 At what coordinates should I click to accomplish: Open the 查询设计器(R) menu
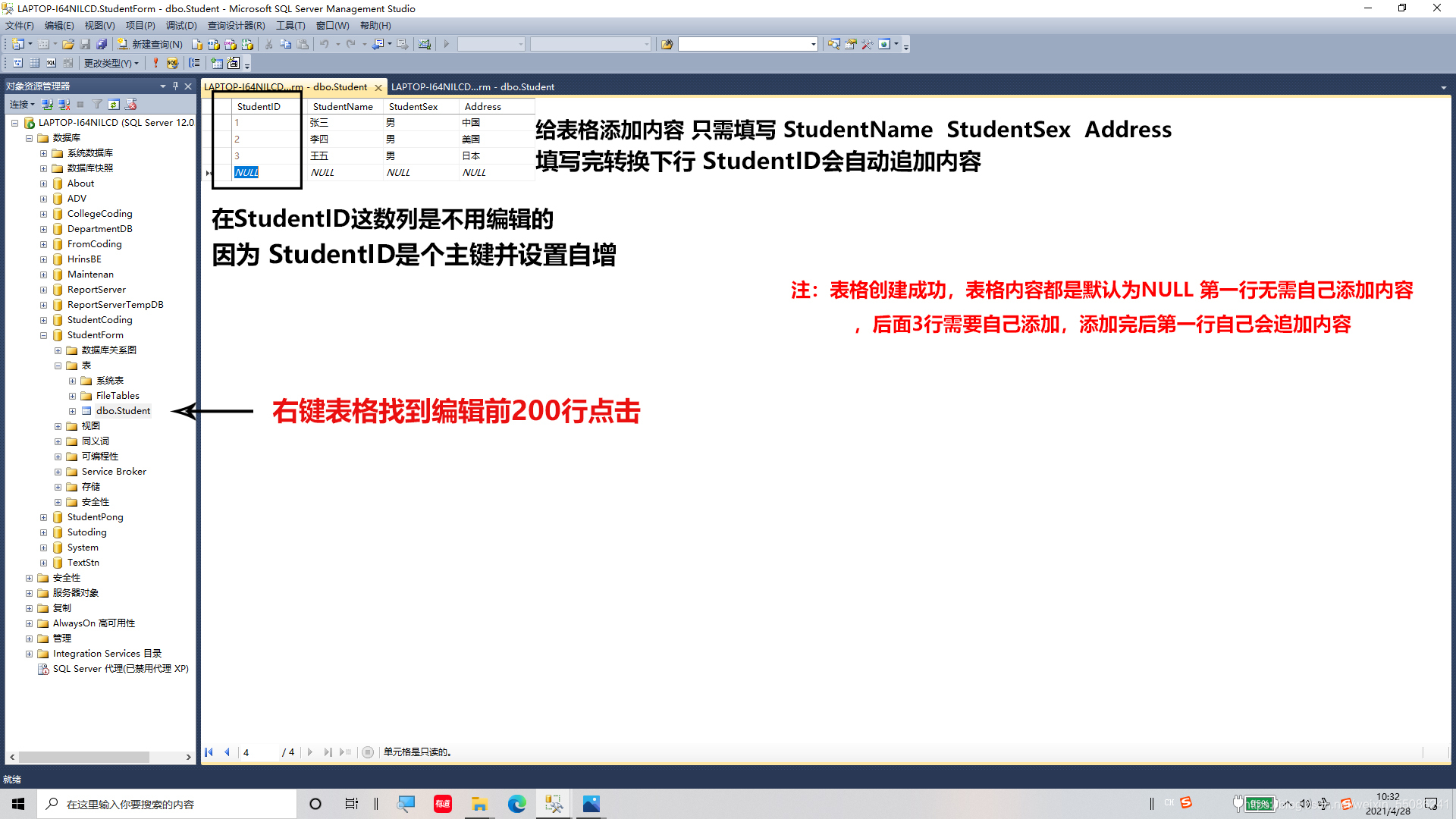pos(236,25)
